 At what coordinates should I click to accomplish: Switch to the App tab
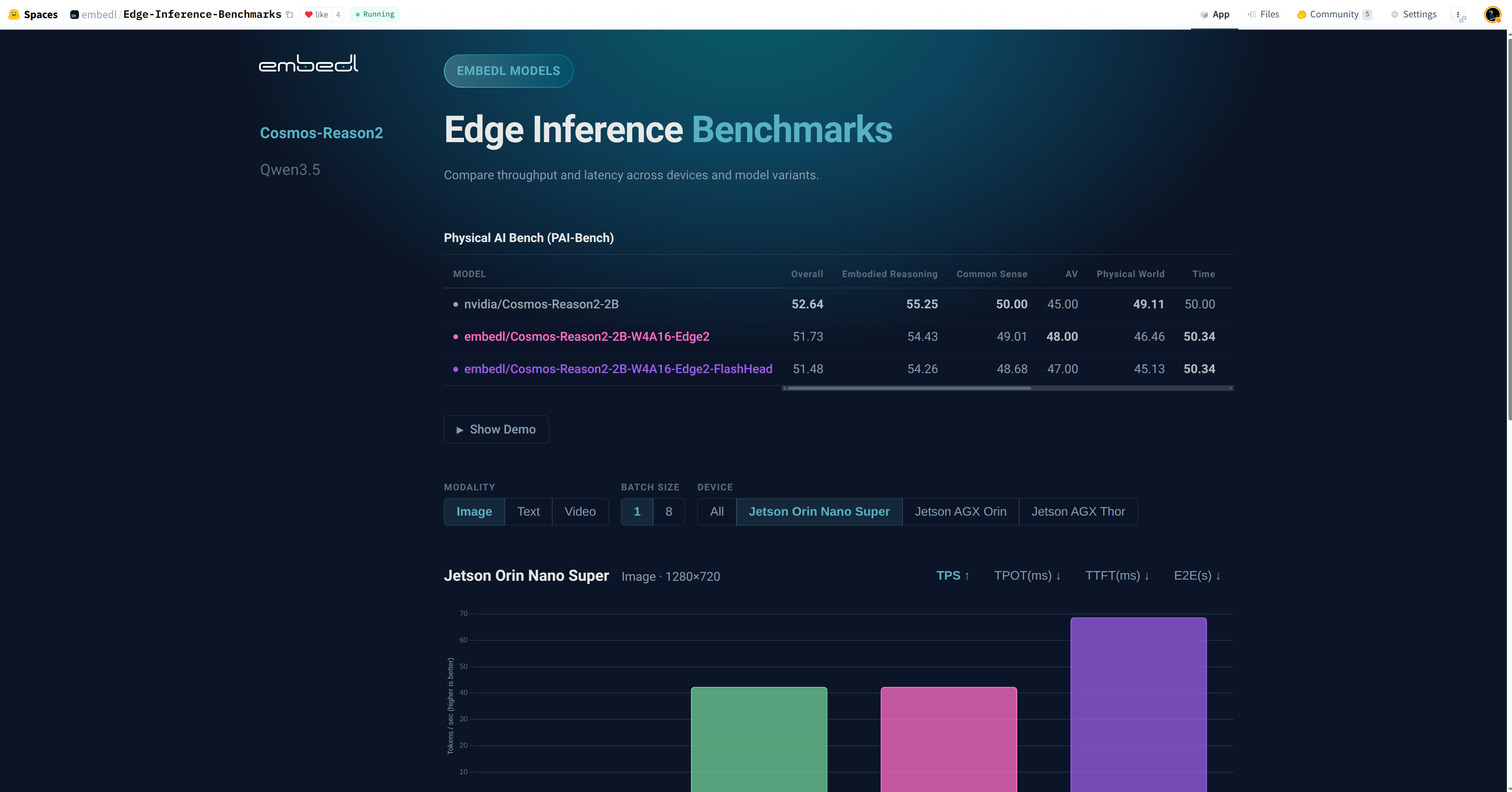click(x=1214, y=14)
